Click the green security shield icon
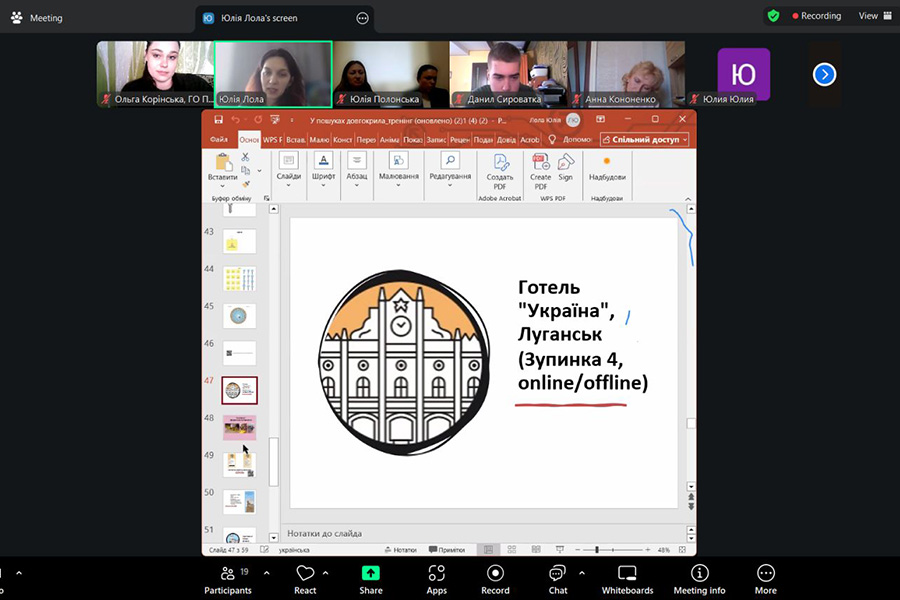900x600 pixels. click(x=773, y=16)
